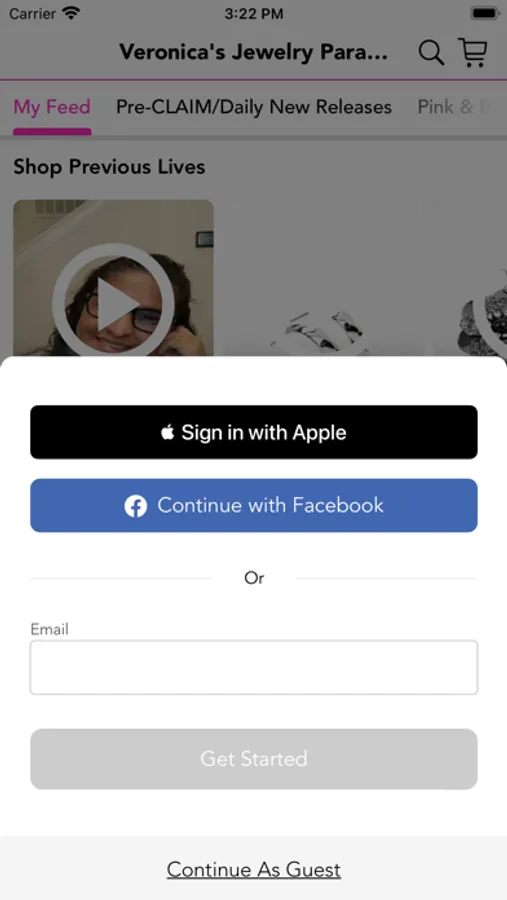Tap the Apple logo in sign-in button

click(x=167, y=432)
